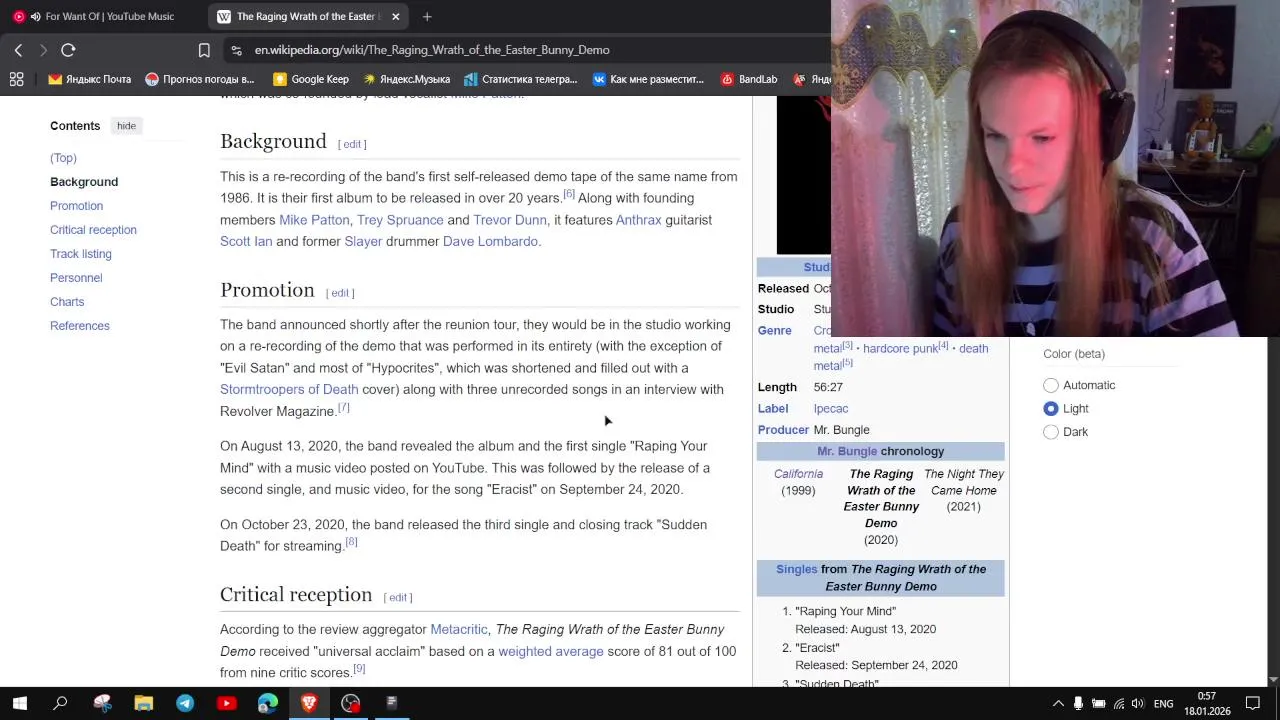Open the Anthrax band link

tap(639, 220)
